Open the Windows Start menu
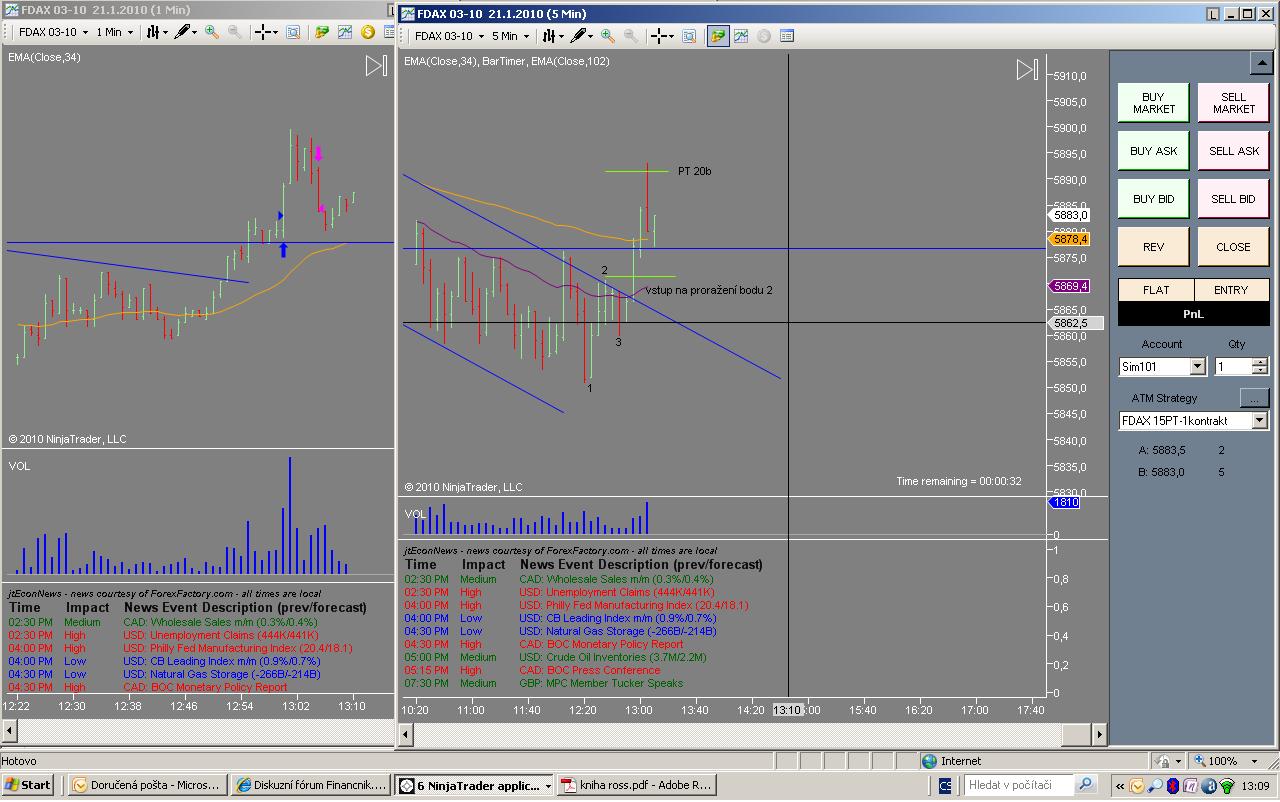Viewport: 1280px width, 802px height. (28, 785)
